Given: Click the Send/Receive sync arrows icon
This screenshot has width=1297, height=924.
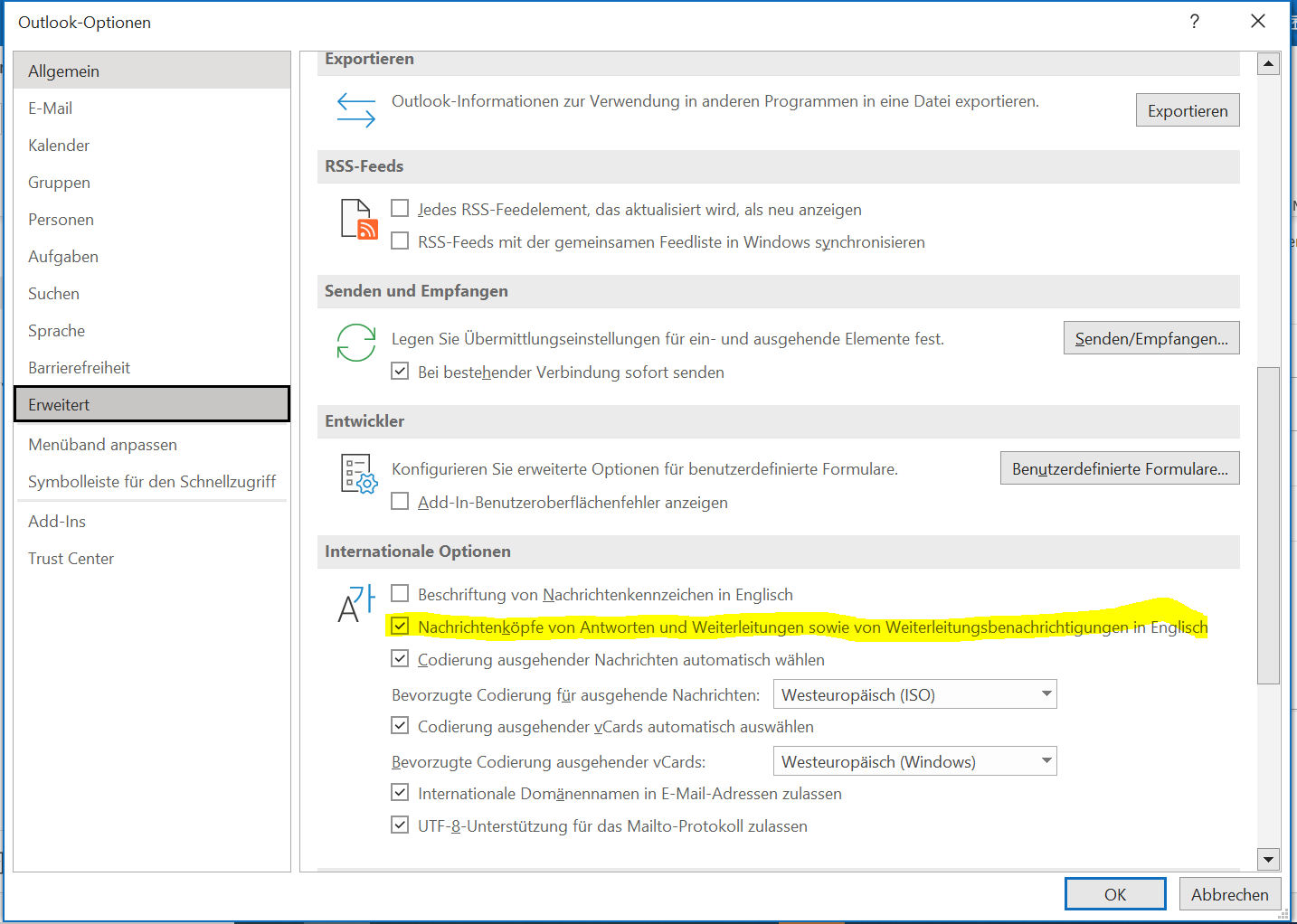Looking at the screenshot, I should (x=356, y=343).
